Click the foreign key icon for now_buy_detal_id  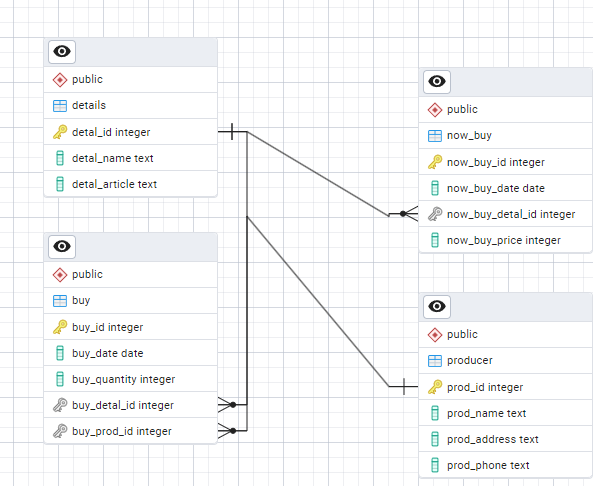click(x=435, y=214)
